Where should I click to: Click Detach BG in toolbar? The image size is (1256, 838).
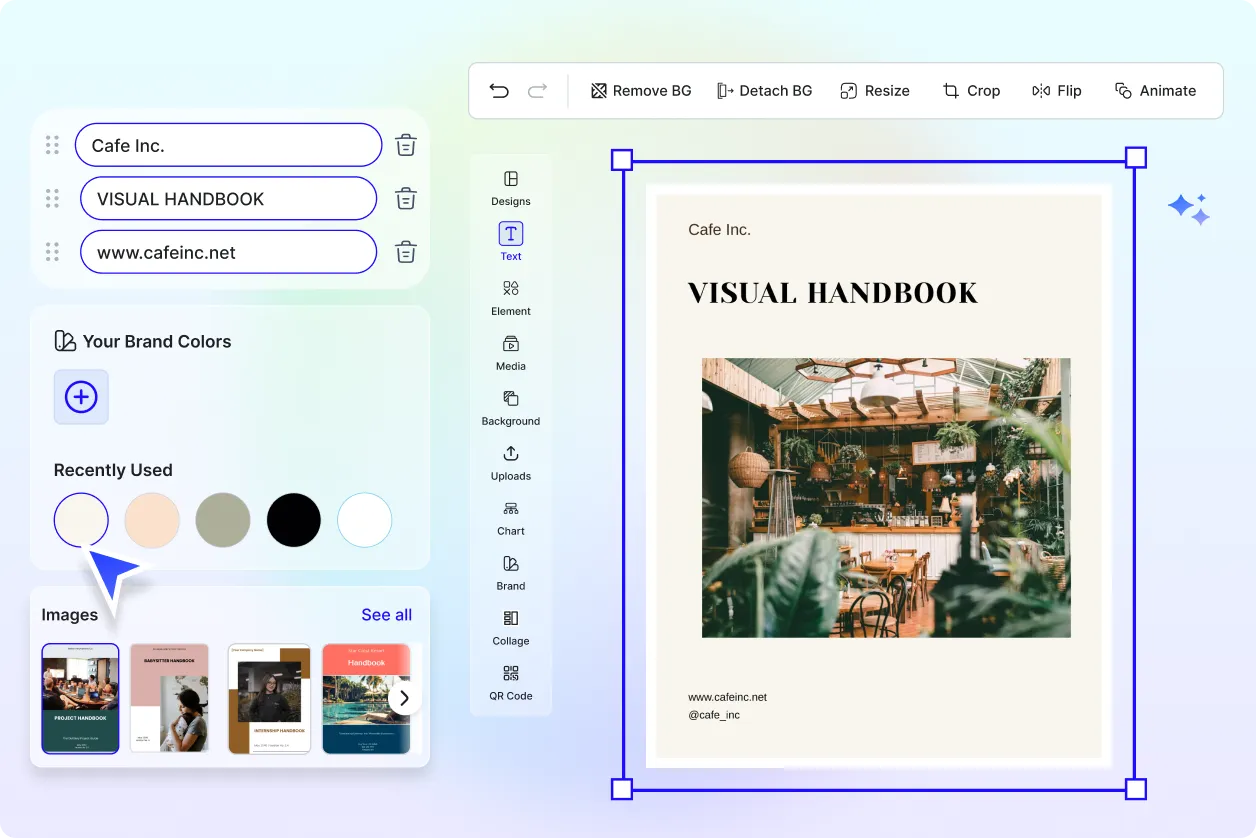pyautogui.click(x=765, y=91)
